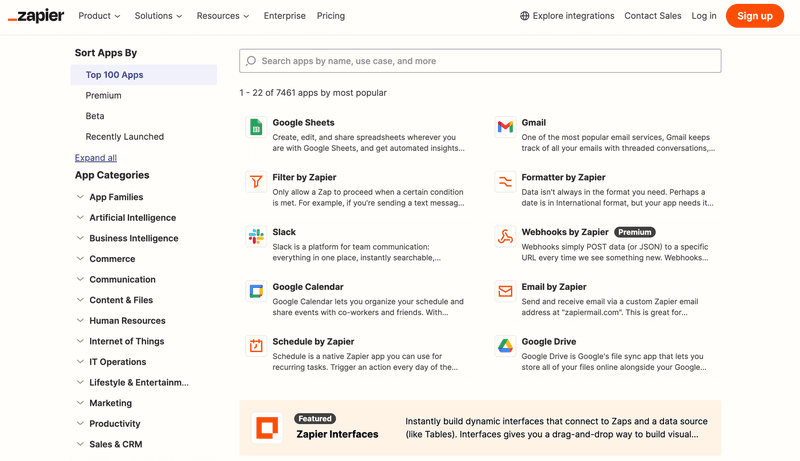Click the Featured badge on Zapier Interfaces

click(315, 419)
